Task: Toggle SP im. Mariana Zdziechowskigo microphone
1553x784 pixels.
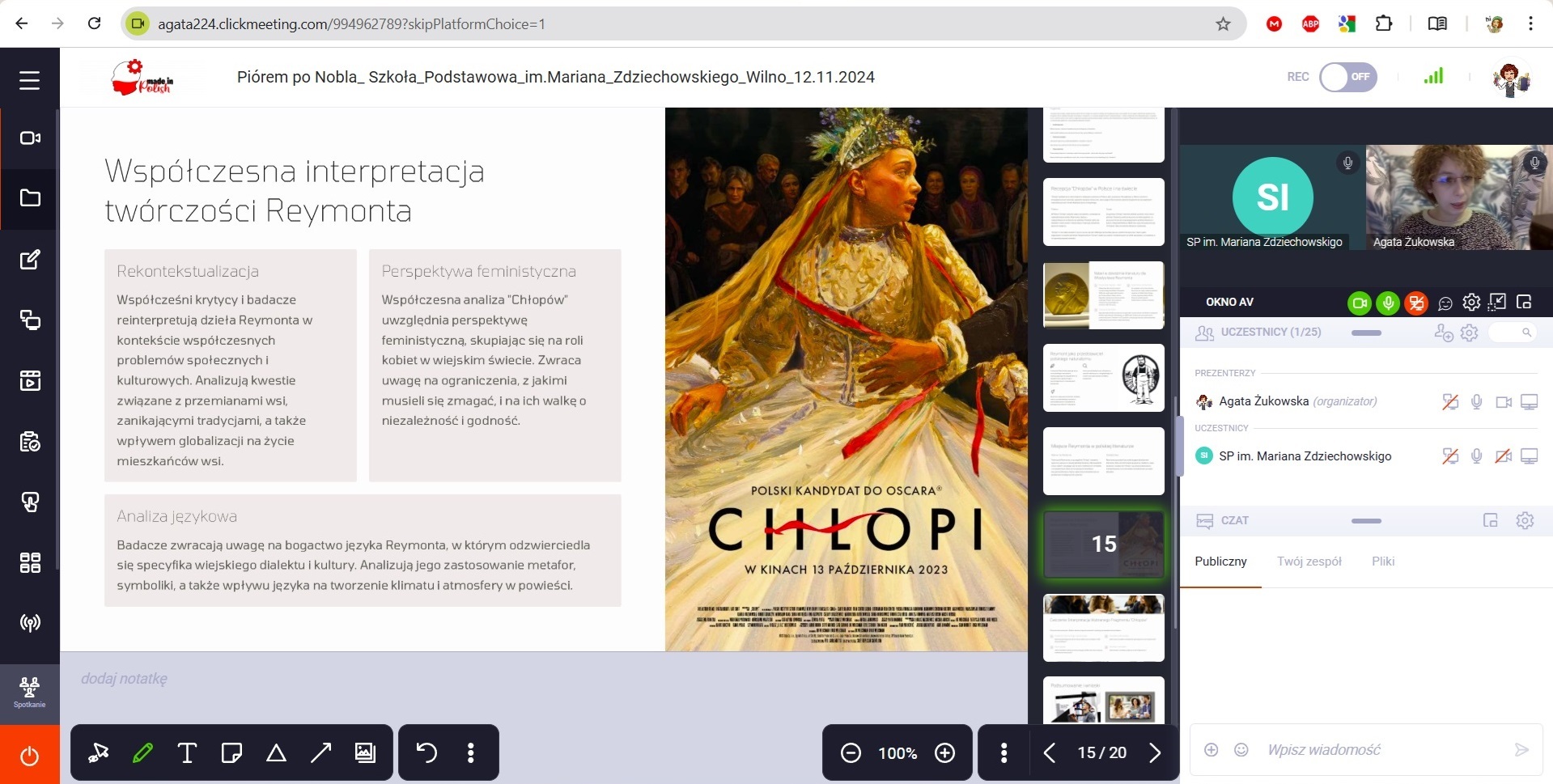Action: coord(1477,456)
